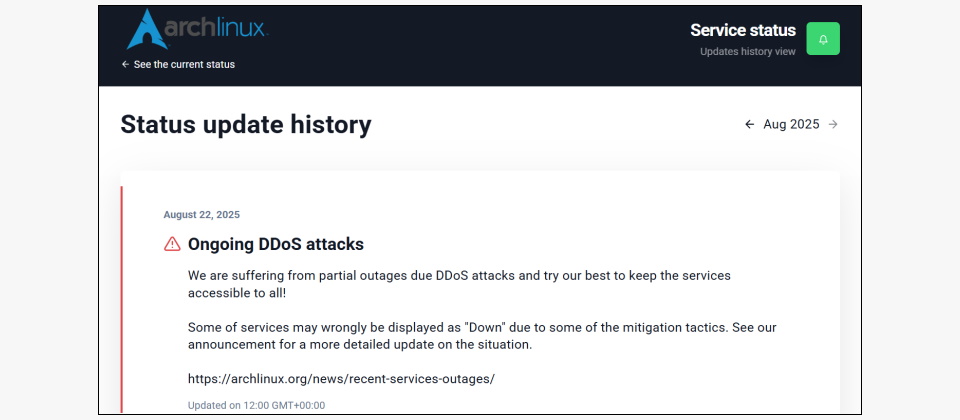Image resolution: width=960 pixels, height=420 pixels.
Task: Click the "Updated on 12:00 GMT+00:00" timestamp
Action: point(256,405)
